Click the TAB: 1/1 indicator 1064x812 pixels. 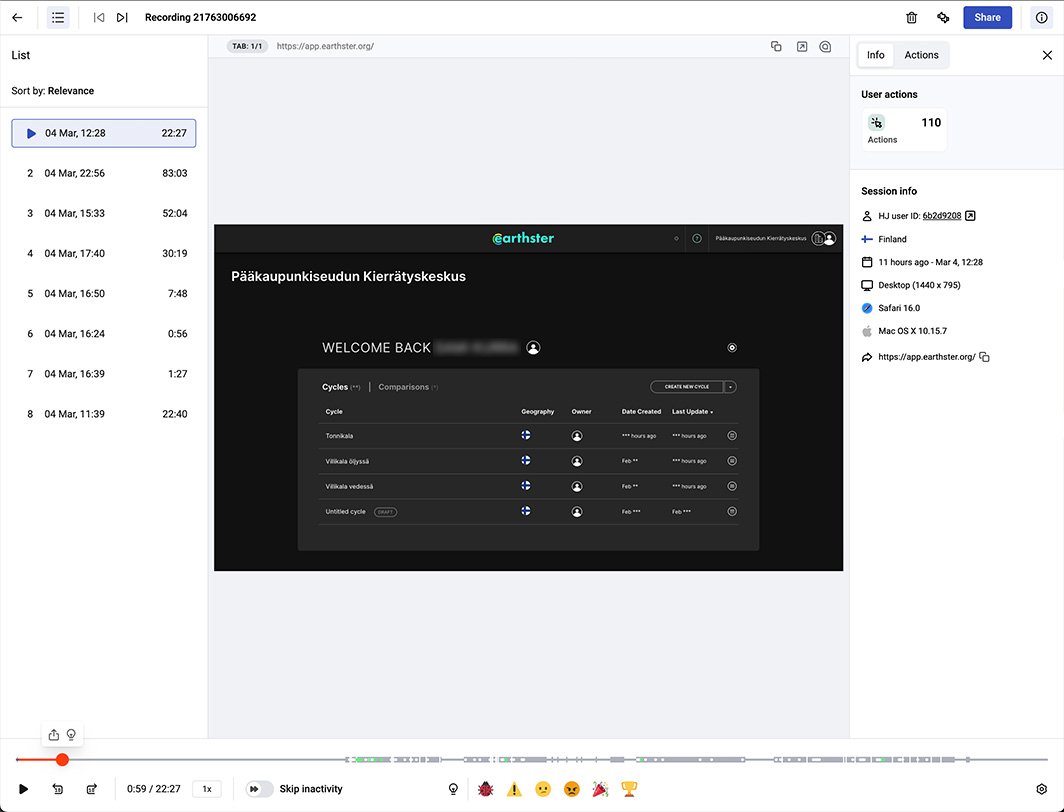coord(247,46)
